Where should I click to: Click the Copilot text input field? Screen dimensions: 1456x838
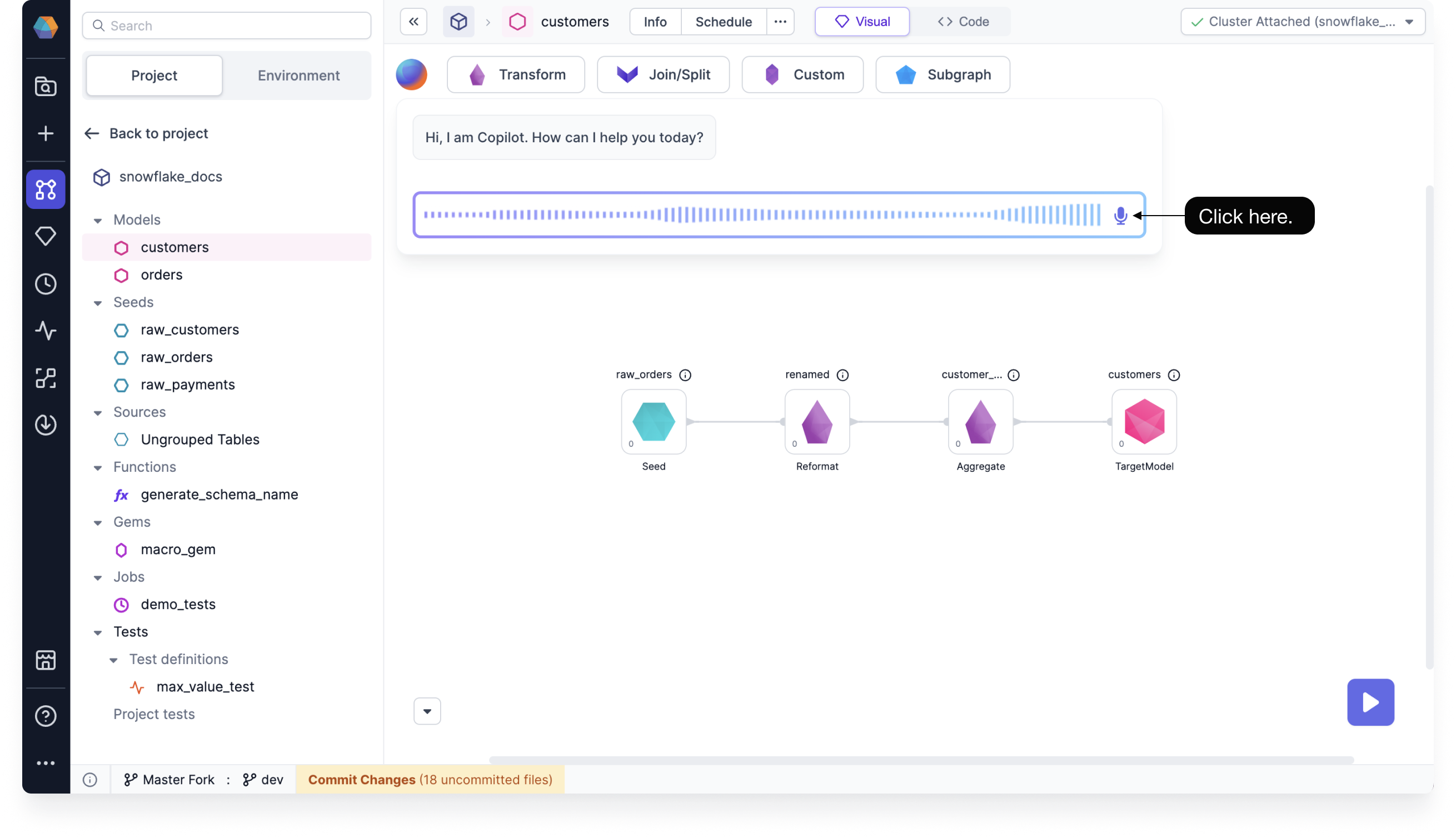(x=779, y=215)
